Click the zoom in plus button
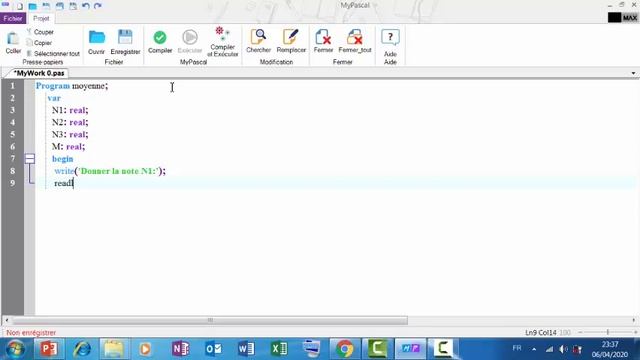This screenshot has width=640, height=360. click(636, 332)
